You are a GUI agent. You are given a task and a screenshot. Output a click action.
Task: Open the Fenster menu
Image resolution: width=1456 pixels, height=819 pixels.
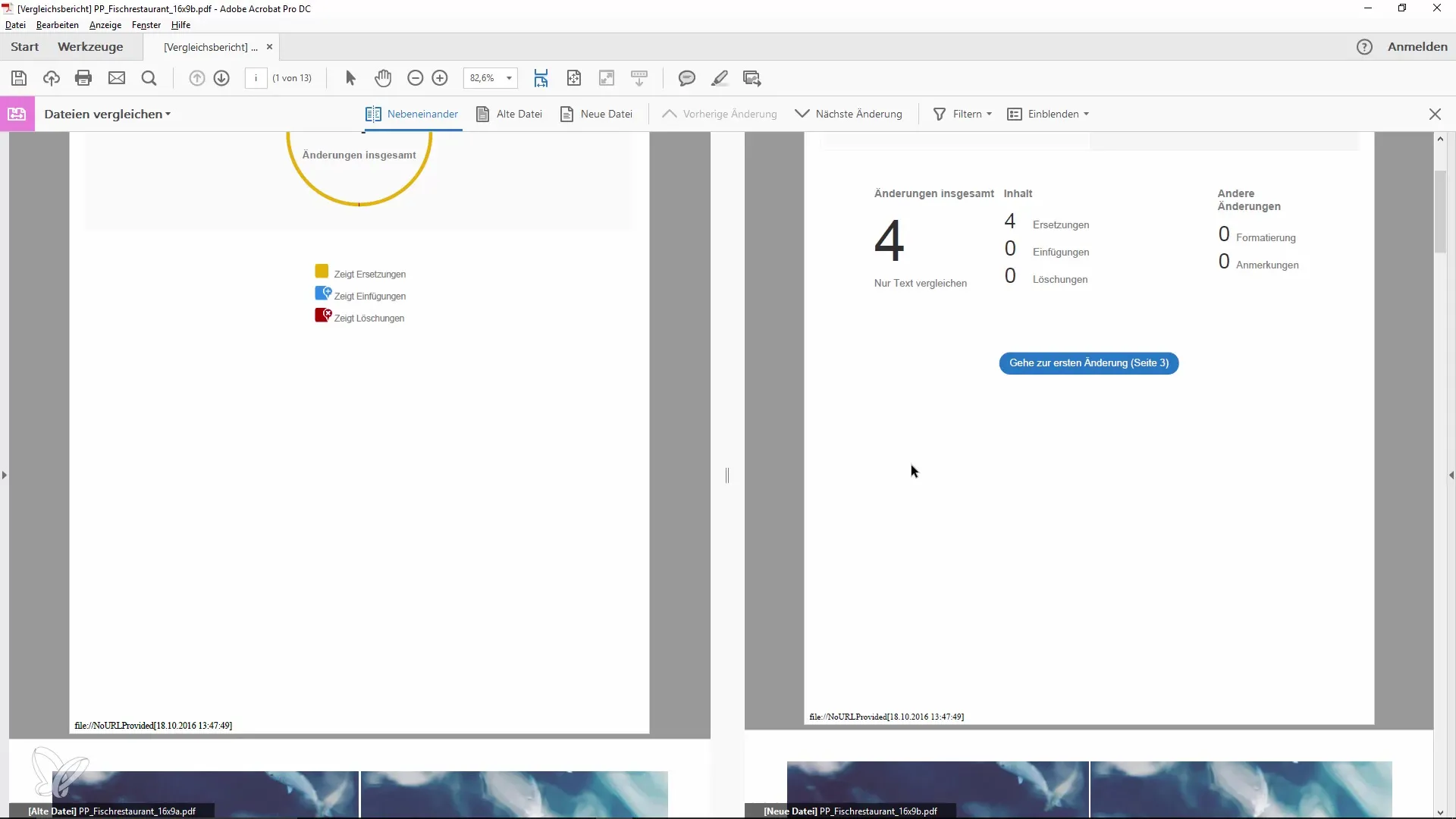coord(146,25)
